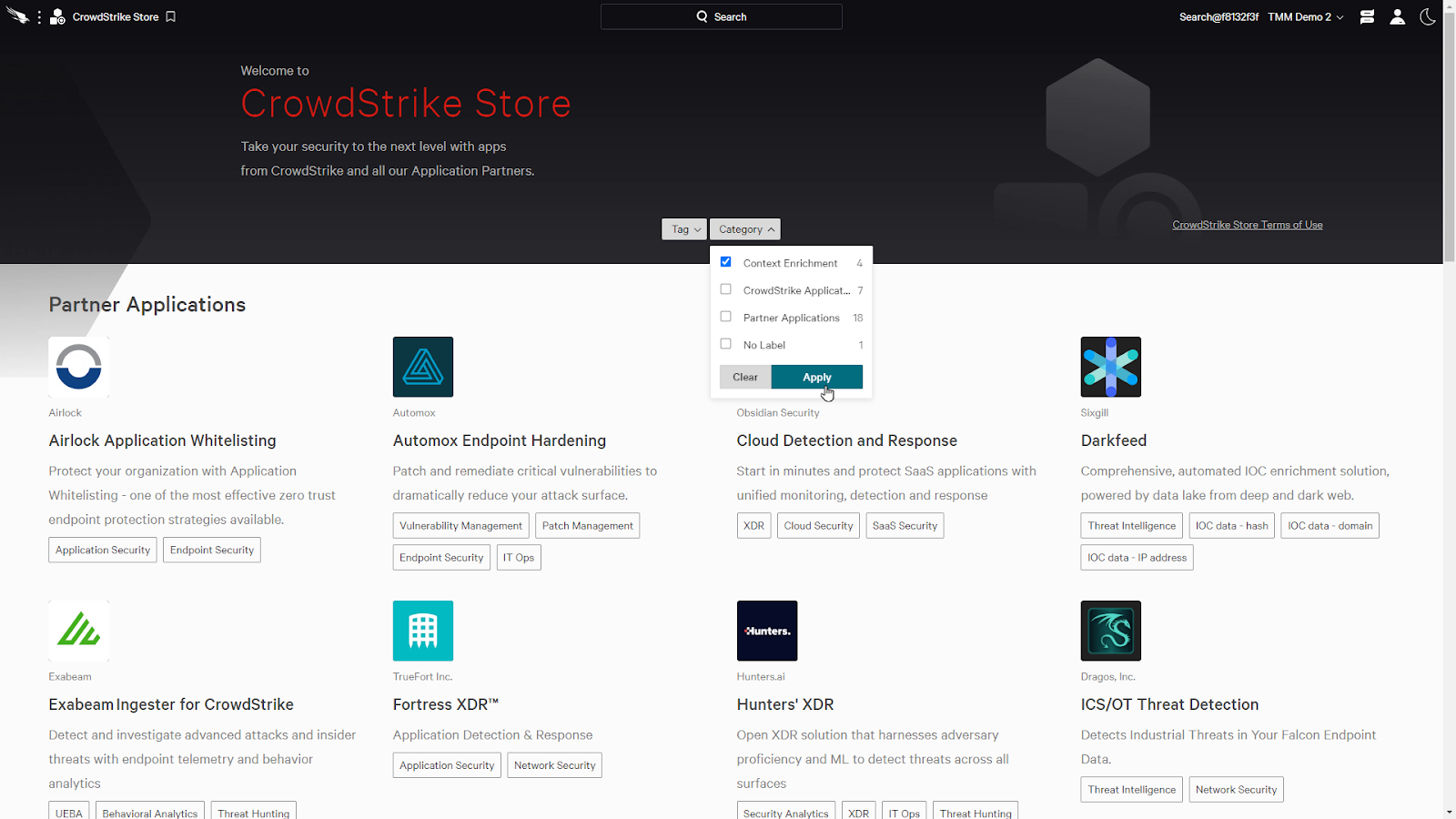
Task: Click Threat Intelligence tag under Darkfeed
Action: point(1132,526)
